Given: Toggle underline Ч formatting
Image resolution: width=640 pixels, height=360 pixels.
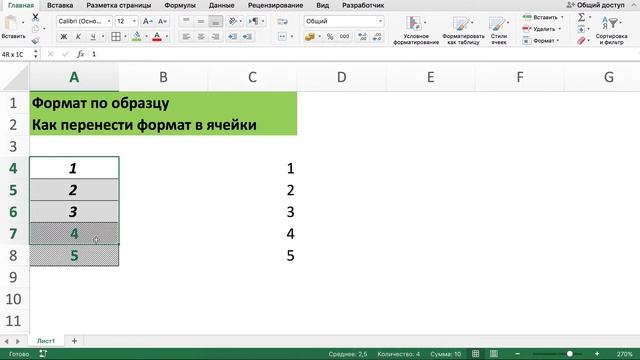Looking at the screenshot, I should click(x=93, y=37).
